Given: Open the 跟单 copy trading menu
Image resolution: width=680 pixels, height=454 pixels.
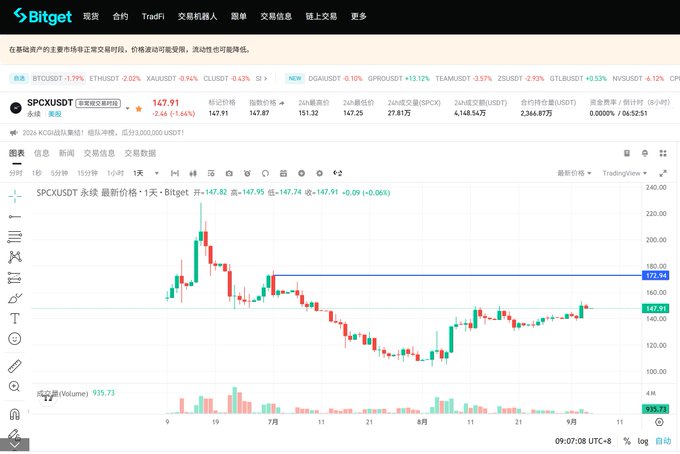Looking at the screenshot, I should click(239, 16).
